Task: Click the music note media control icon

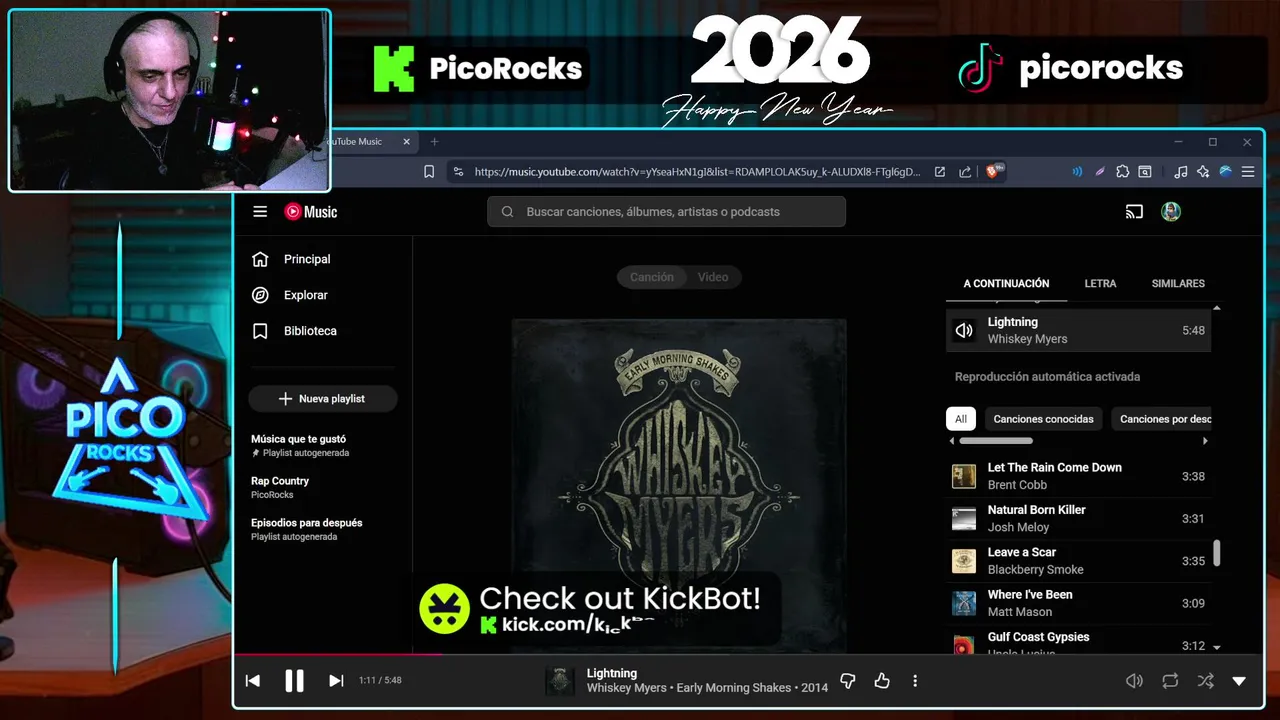Action: tap(1181, 172)
